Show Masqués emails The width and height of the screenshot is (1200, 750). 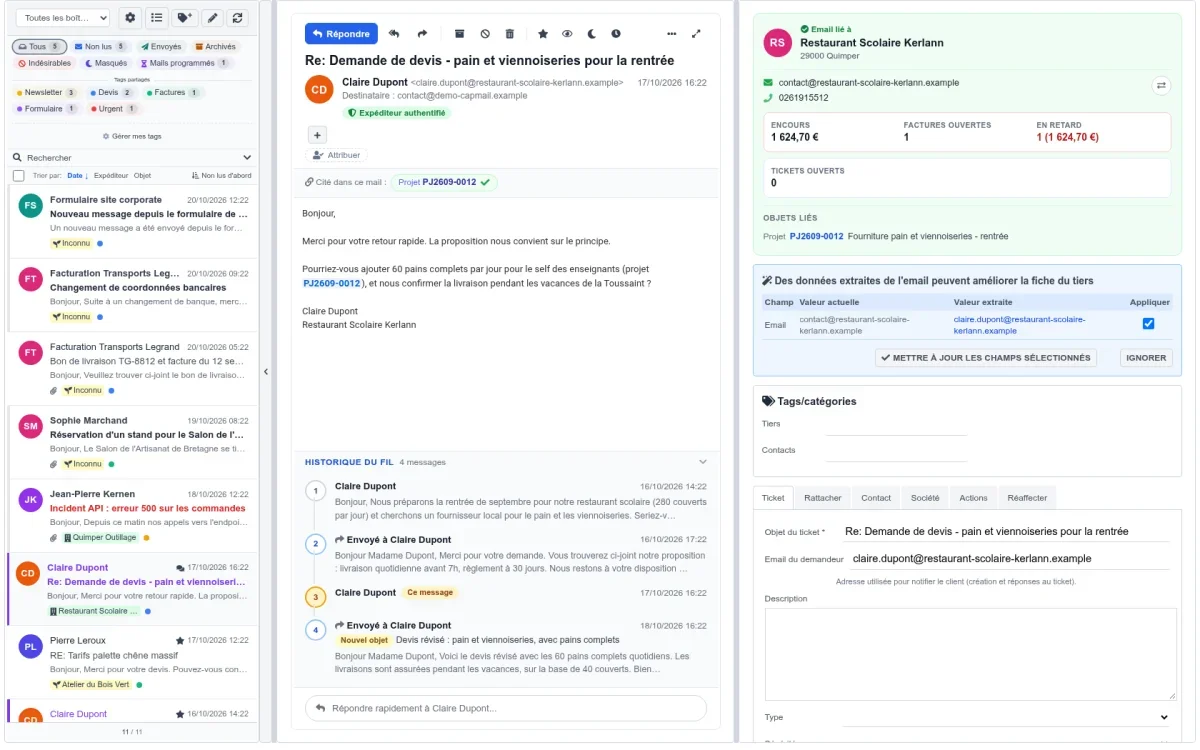pyautogui.click(x=106, y=63)
